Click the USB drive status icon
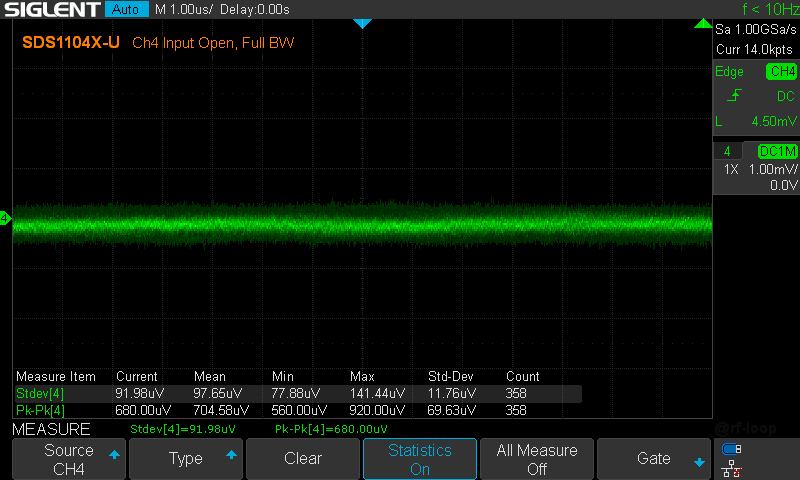 (x=732, y=449)
